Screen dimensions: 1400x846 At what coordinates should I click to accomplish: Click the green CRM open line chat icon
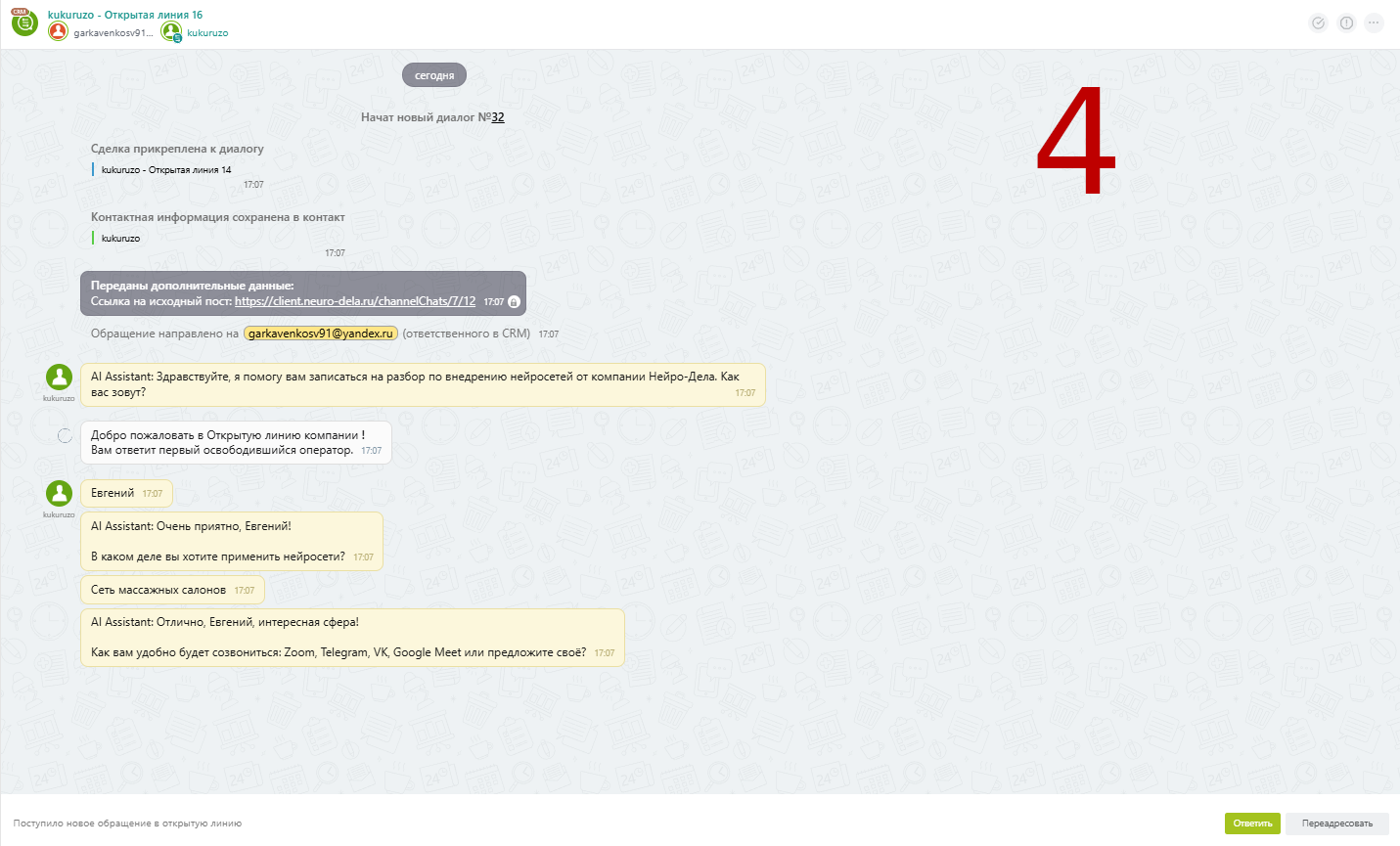(24, 22)
